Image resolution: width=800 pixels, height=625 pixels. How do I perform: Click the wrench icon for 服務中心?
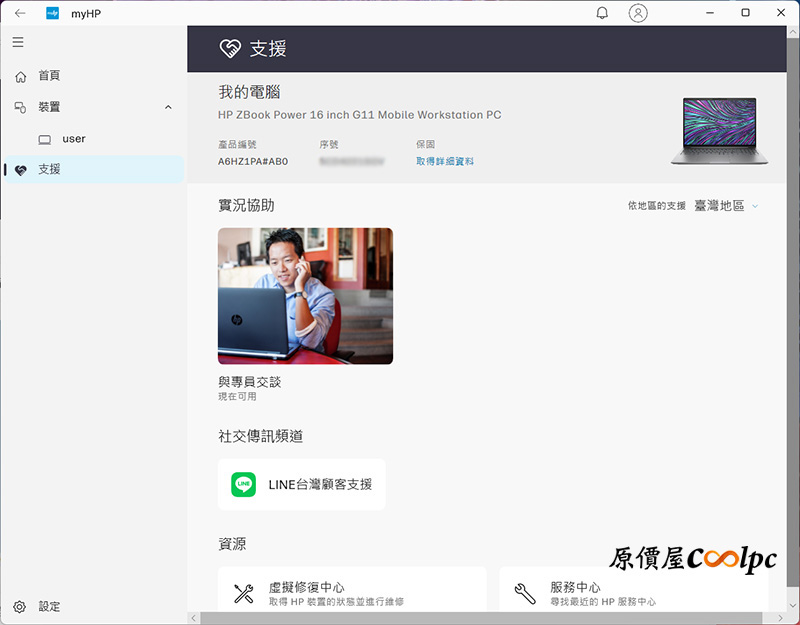[x=525, y=594]
